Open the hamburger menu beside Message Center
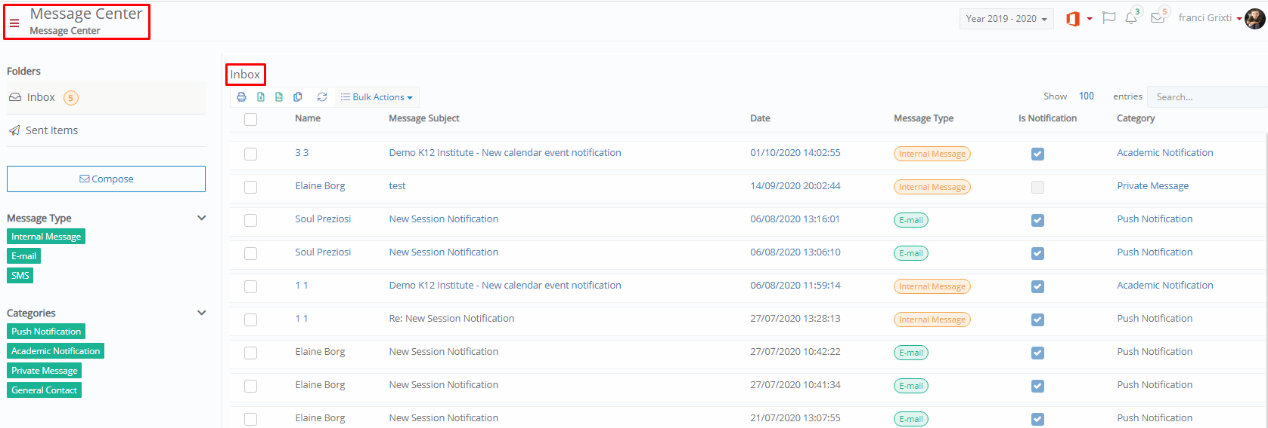This screenshot has width=1268, height=428. pos(14,22)
